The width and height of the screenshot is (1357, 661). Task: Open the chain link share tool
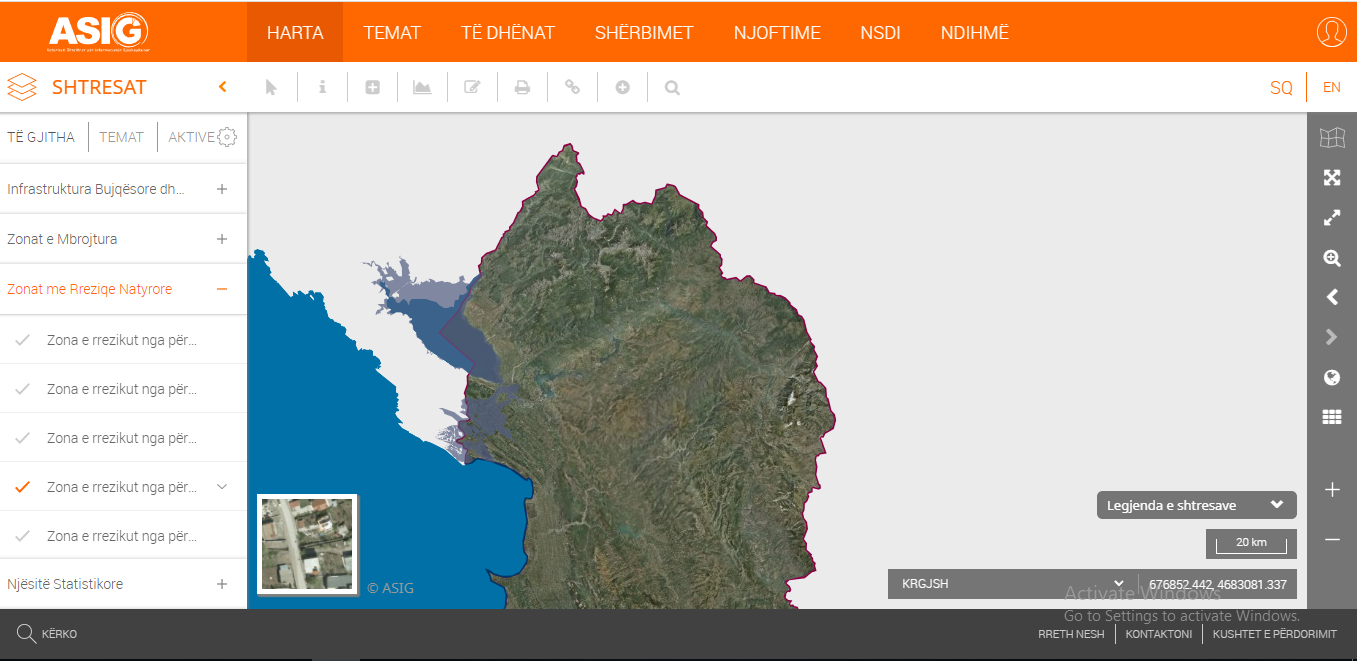572,87
